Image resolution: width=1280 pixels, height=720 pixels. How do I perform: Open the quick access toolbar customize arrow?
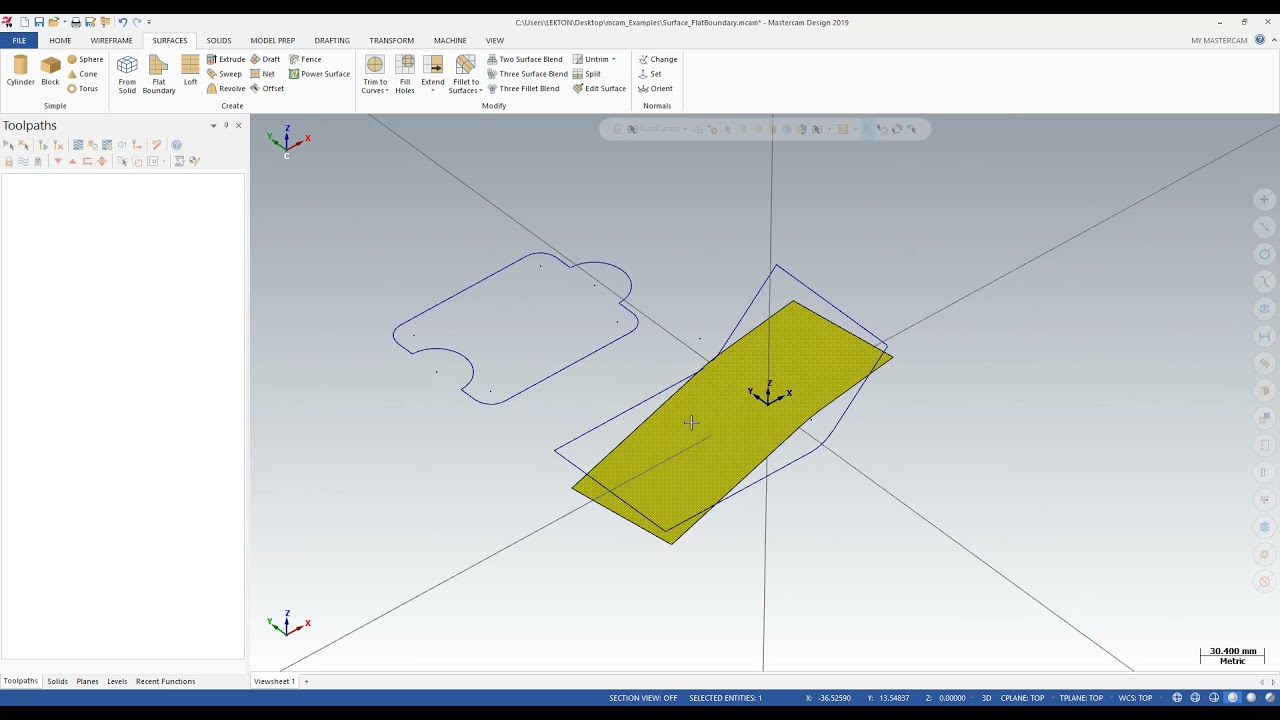pyautogui.click(x=149, y=22)
